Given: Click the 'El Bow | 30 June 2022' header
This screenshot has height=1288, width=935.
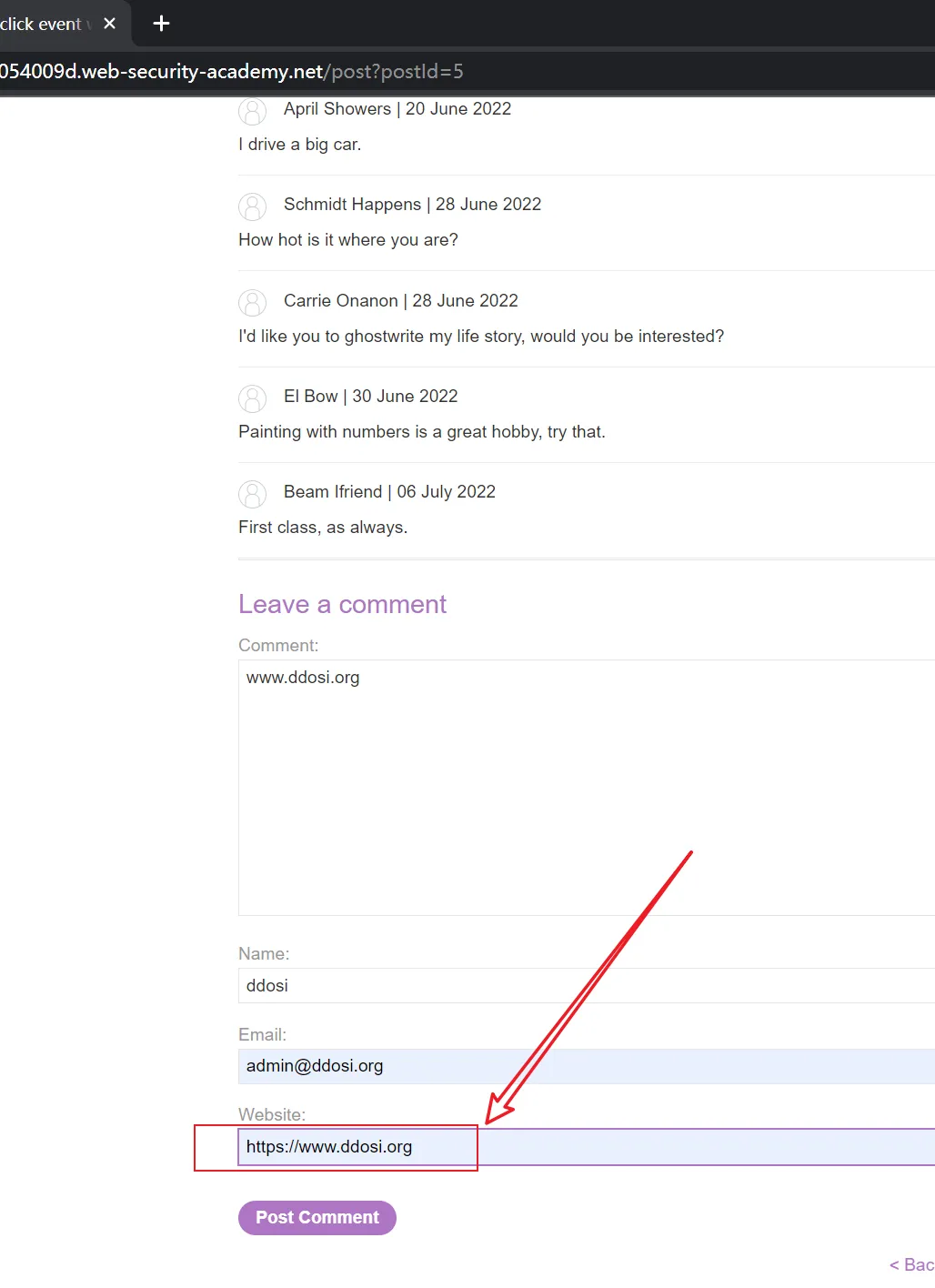Looking at the screenshot, I should 371,397.
